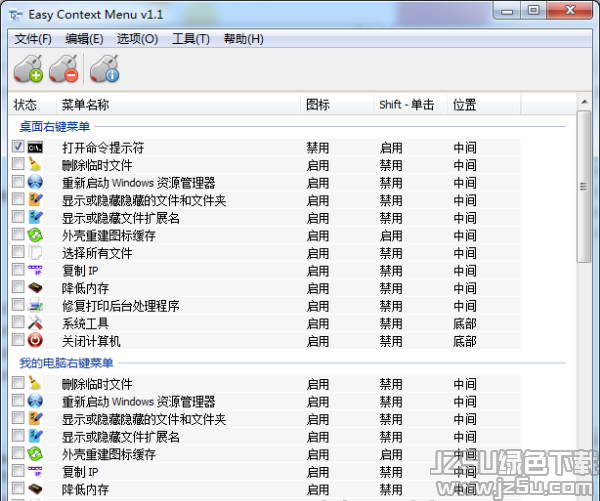Tick the 修复打印后台处理程序 checkbox
600x501 pixels.
18,305
